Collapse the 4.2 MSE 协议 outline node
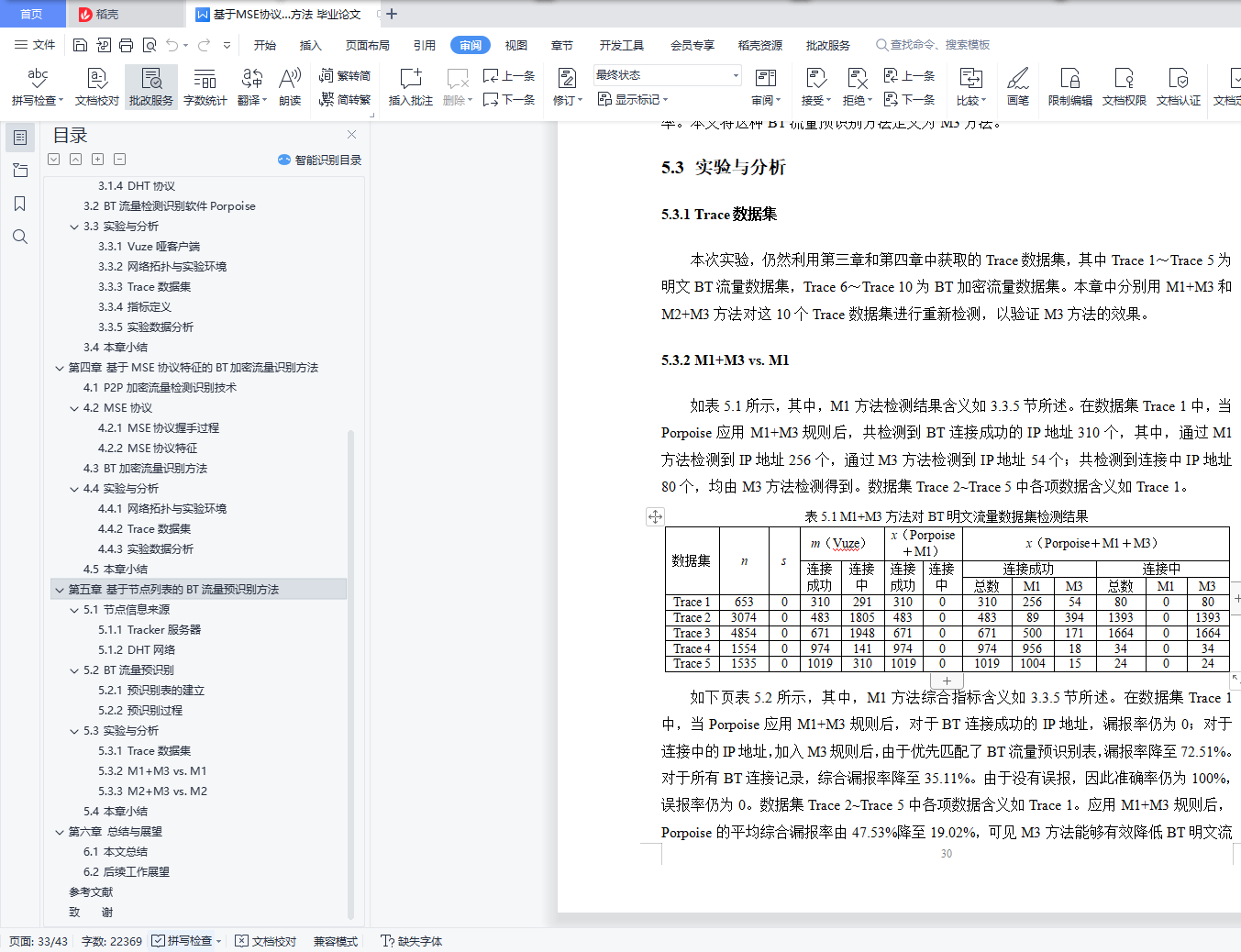Screen dimensions: 1241x952 [x=74, y=408]
